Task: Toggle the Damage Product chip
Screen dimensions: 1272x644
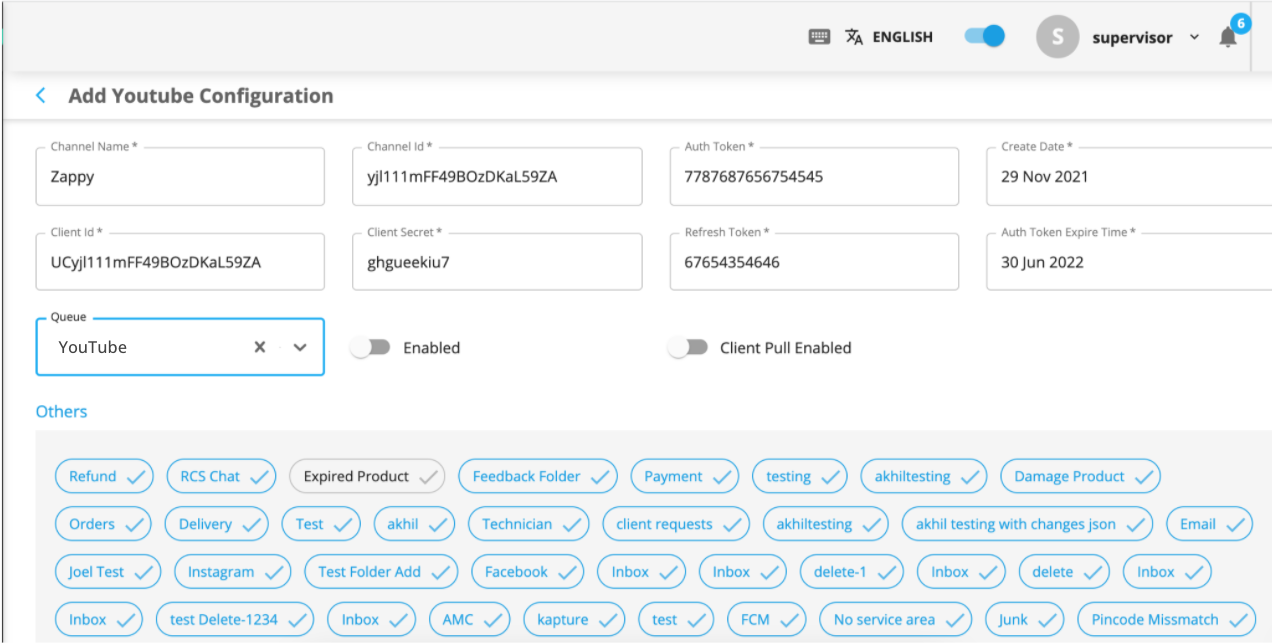Action: click(1081, 476)
